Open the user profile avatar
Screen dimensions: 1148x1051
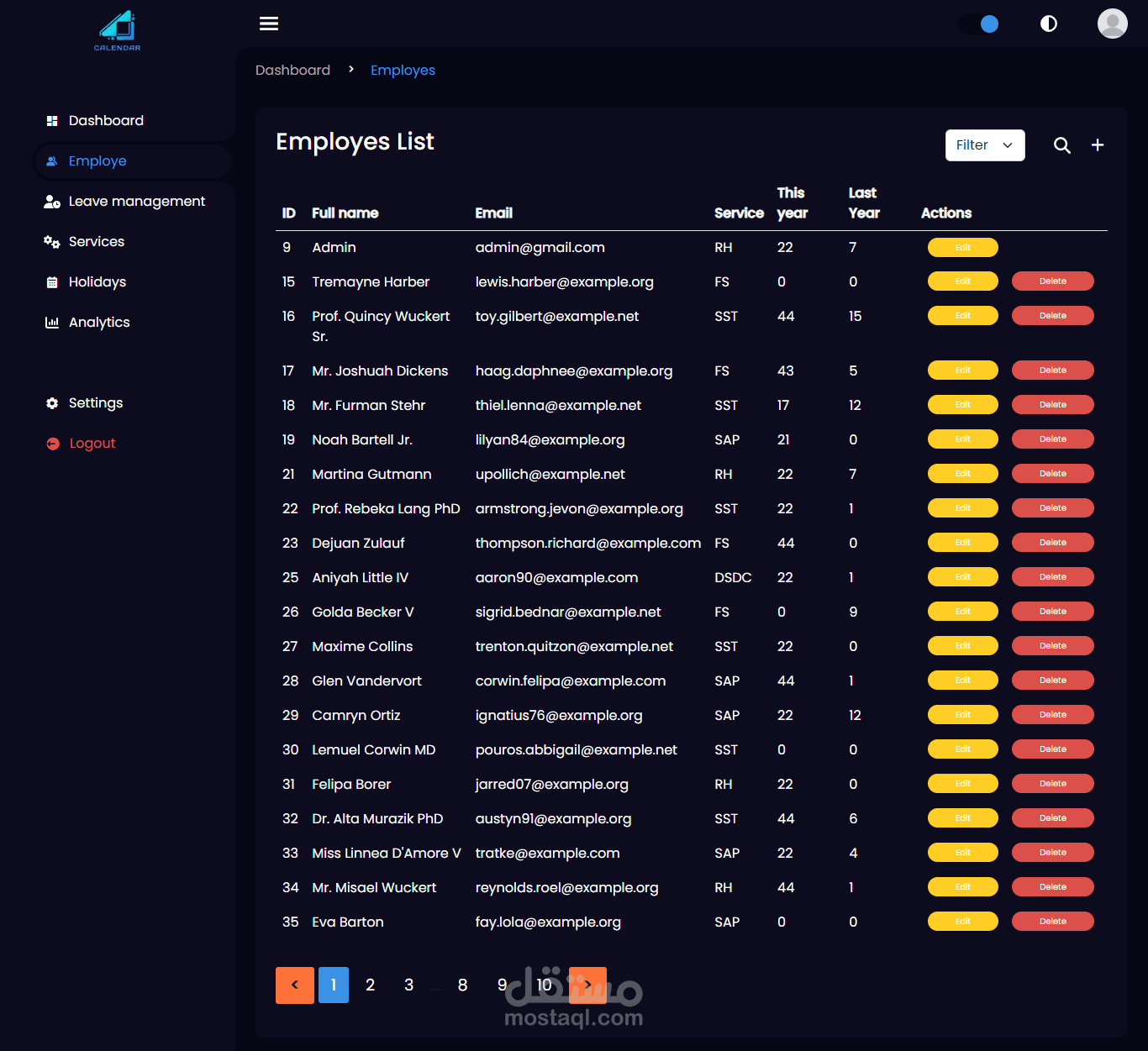tap(1112, 24)
